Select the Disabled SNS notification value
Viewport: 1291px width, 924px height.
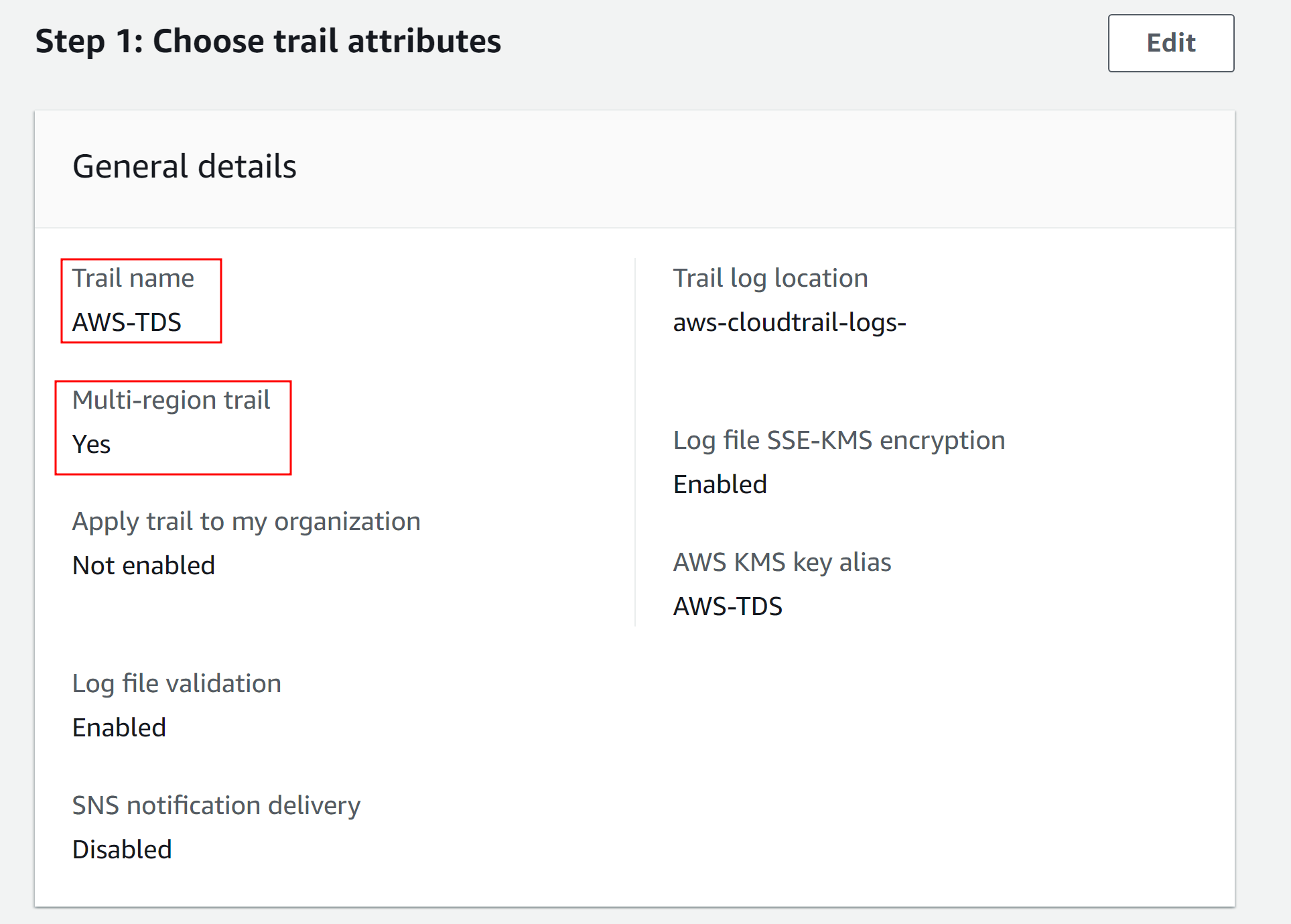coord(122,850)
